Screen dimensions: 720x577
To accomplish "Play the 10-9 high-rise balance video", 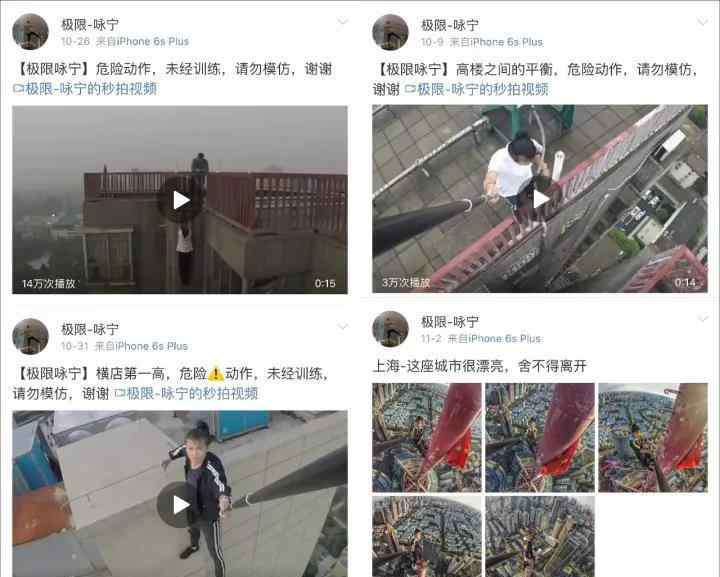I will coord(540,199).
